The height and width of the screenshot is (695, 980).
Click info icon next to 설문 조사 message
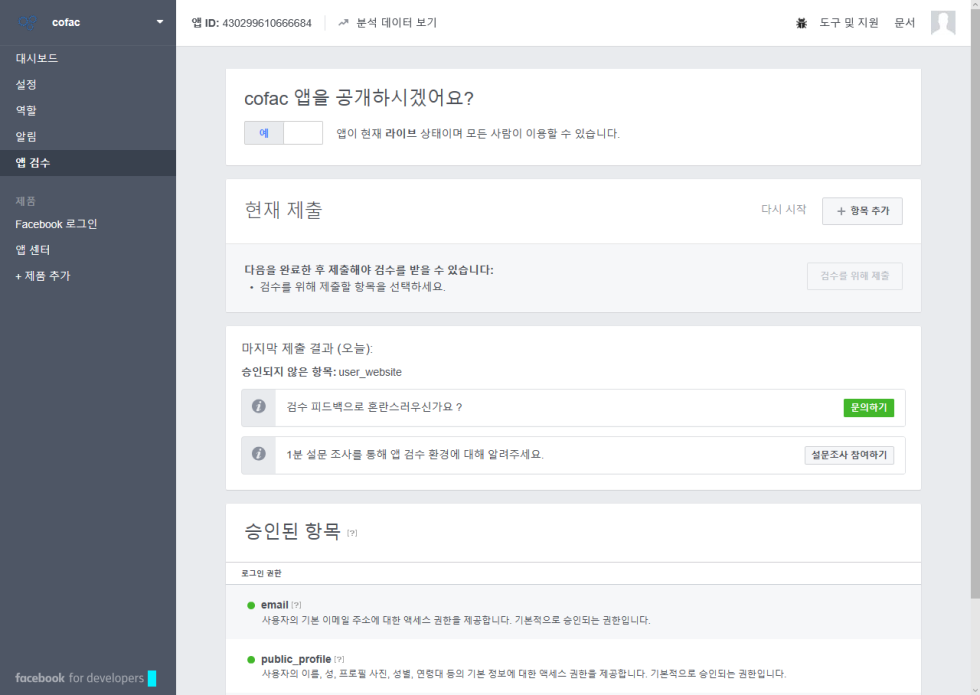pos(258,454)
